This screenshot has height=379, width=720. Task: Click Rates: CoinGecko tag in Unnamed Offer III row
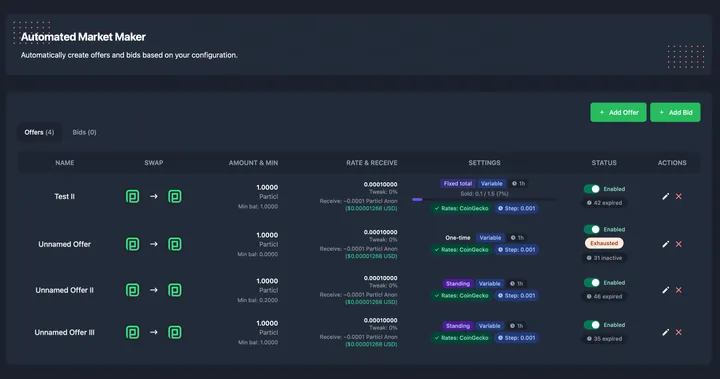pos(462,338)
